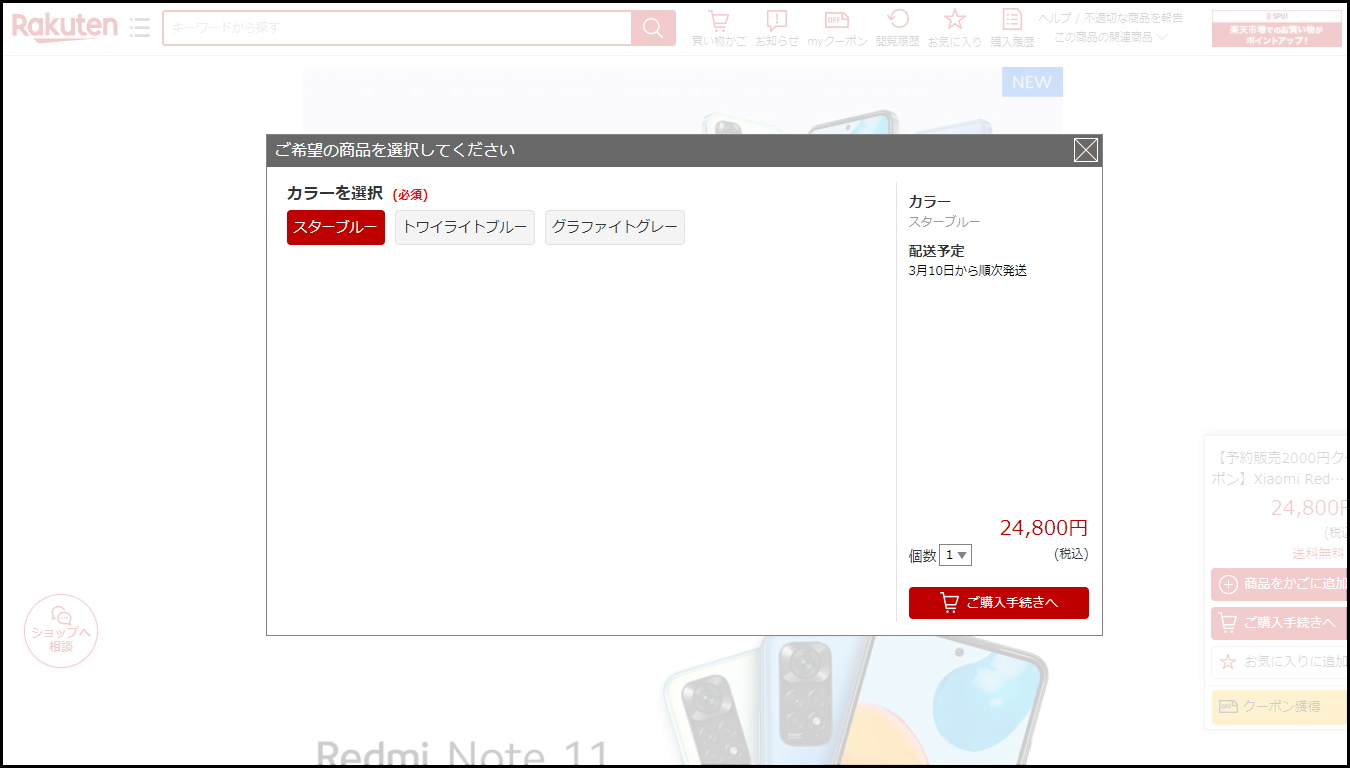Click sidebar ご購入手続きへ behind dialog

[x=1280, y=623]
